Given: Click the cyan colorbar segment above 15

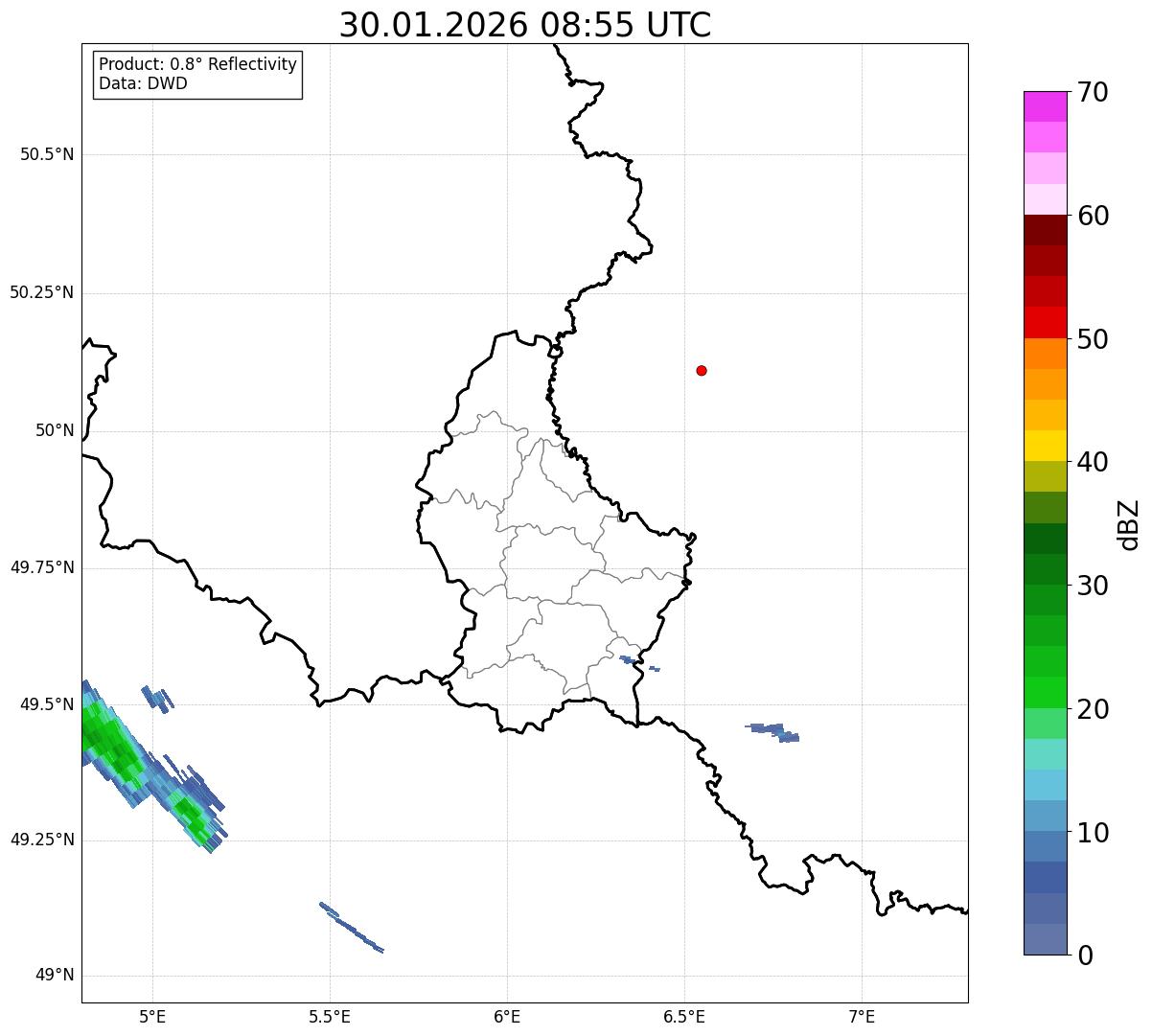Looking at the screenshot, I should click(1045, 754).
